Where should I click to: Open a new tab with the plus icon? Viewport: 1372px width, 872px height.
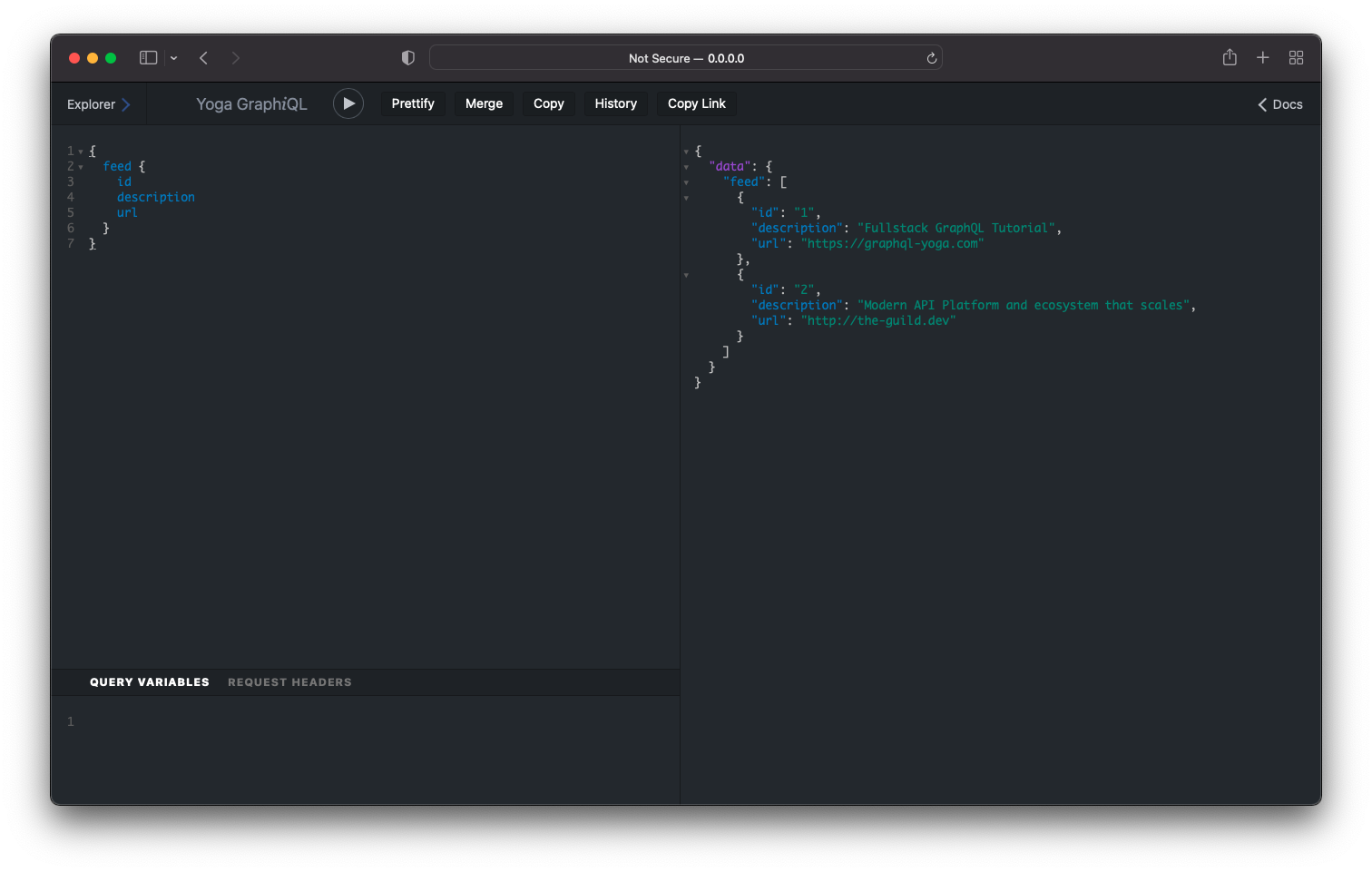coord(1262,57)
